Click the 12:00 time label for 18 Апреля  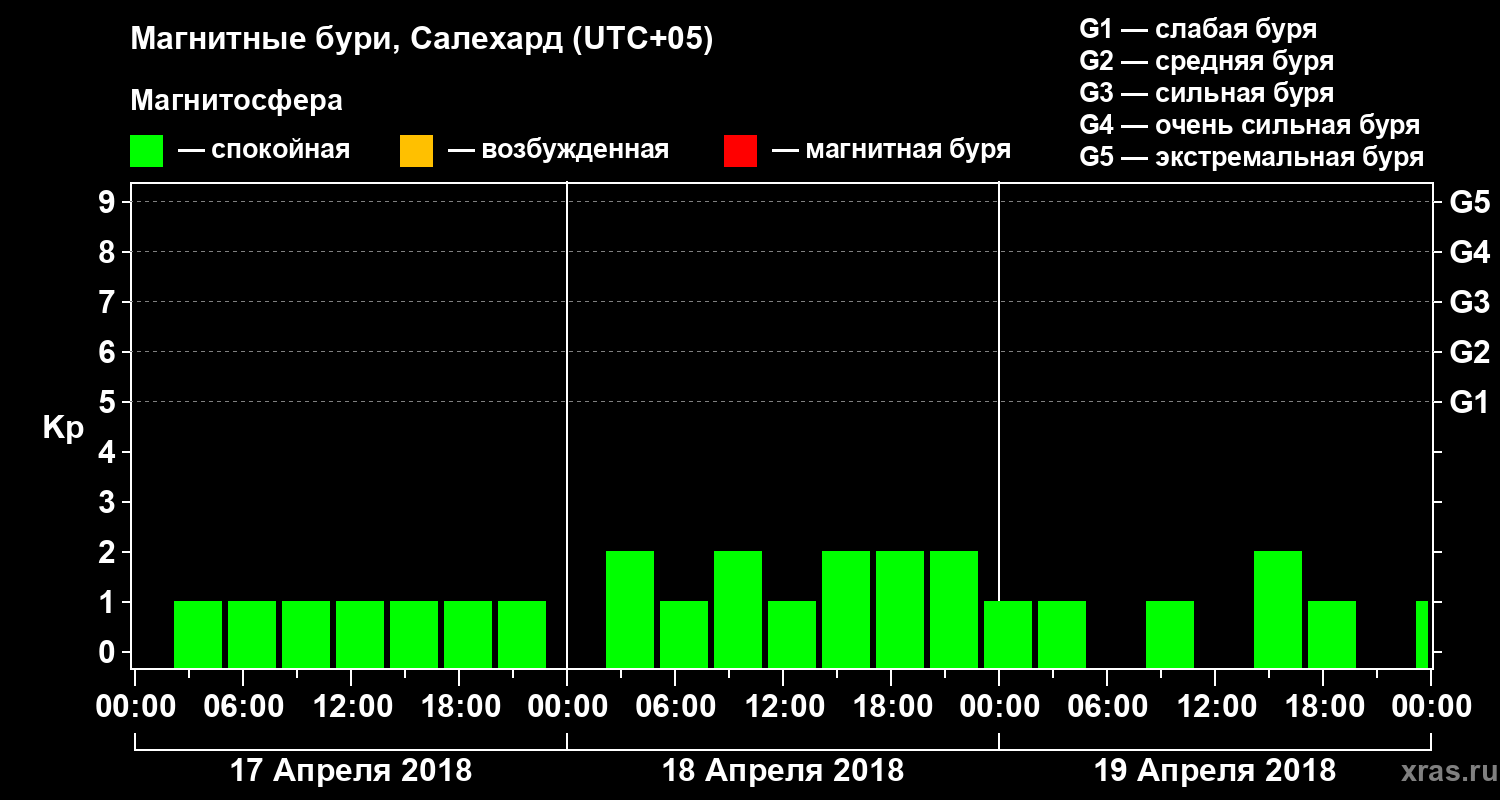point(783,707)
